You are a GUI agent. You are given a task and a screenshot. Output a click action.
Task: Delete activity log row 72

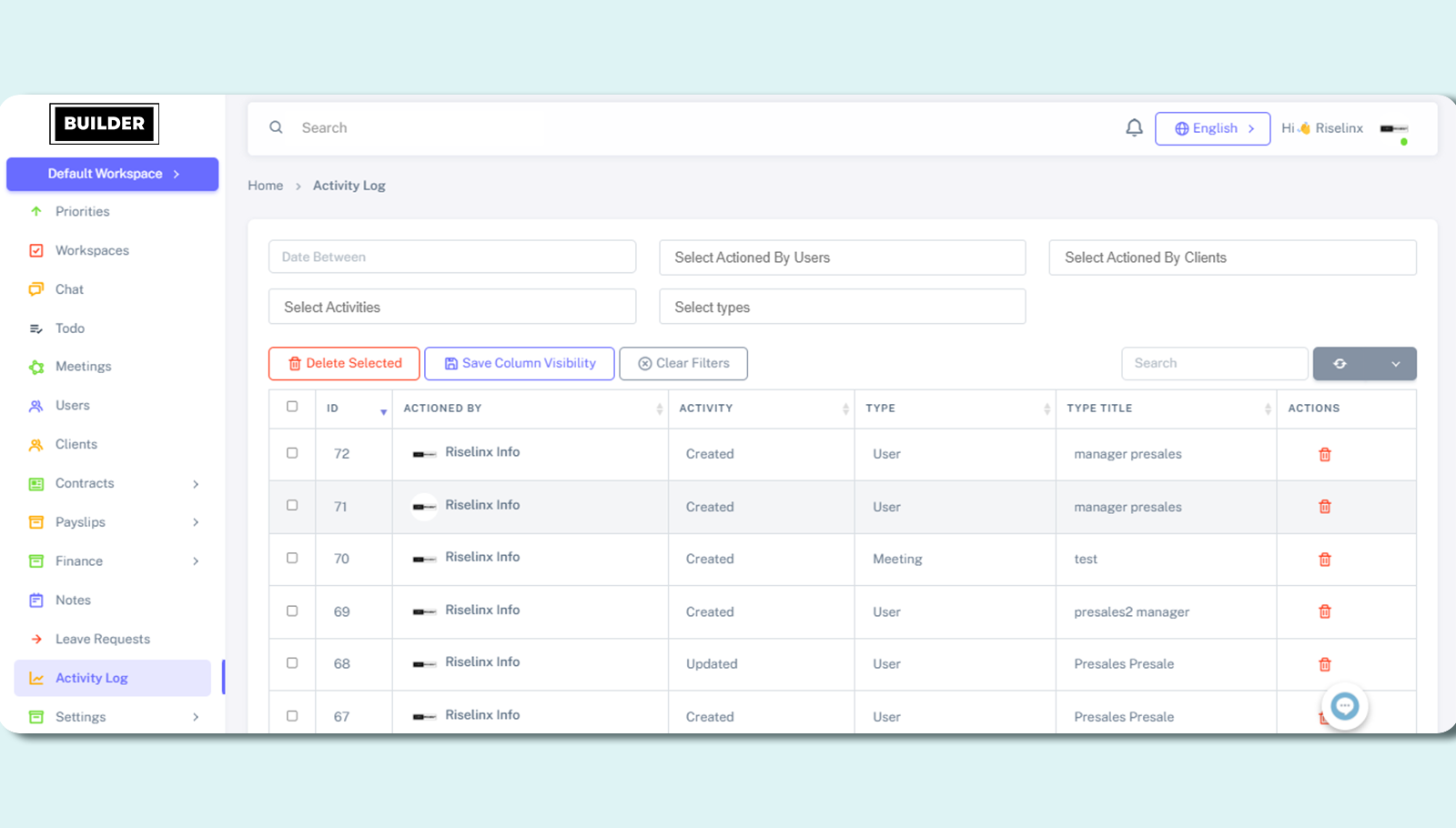(1325, 454)
